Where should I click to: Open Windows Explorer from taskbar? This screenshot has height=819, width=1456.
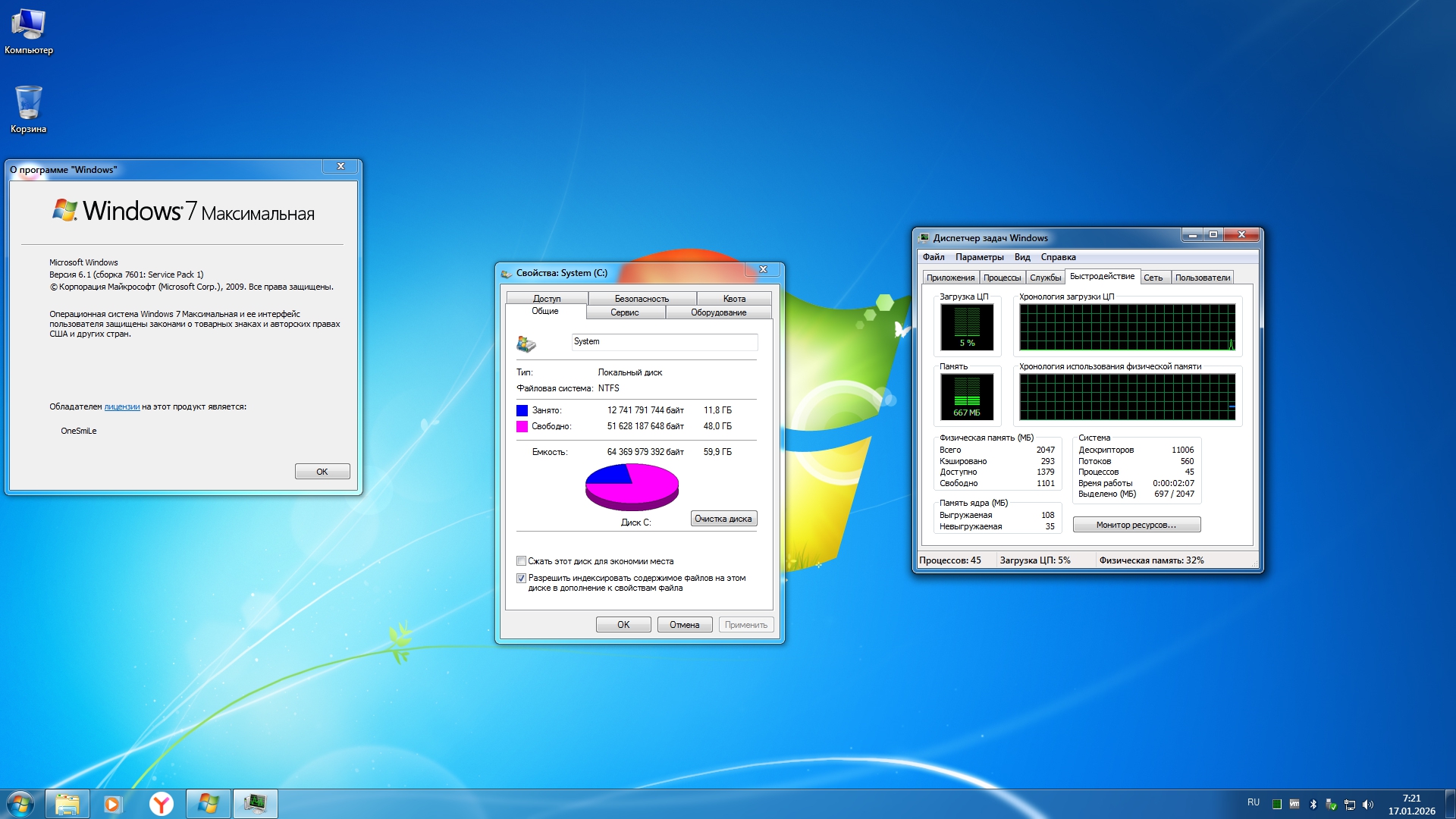67,804
